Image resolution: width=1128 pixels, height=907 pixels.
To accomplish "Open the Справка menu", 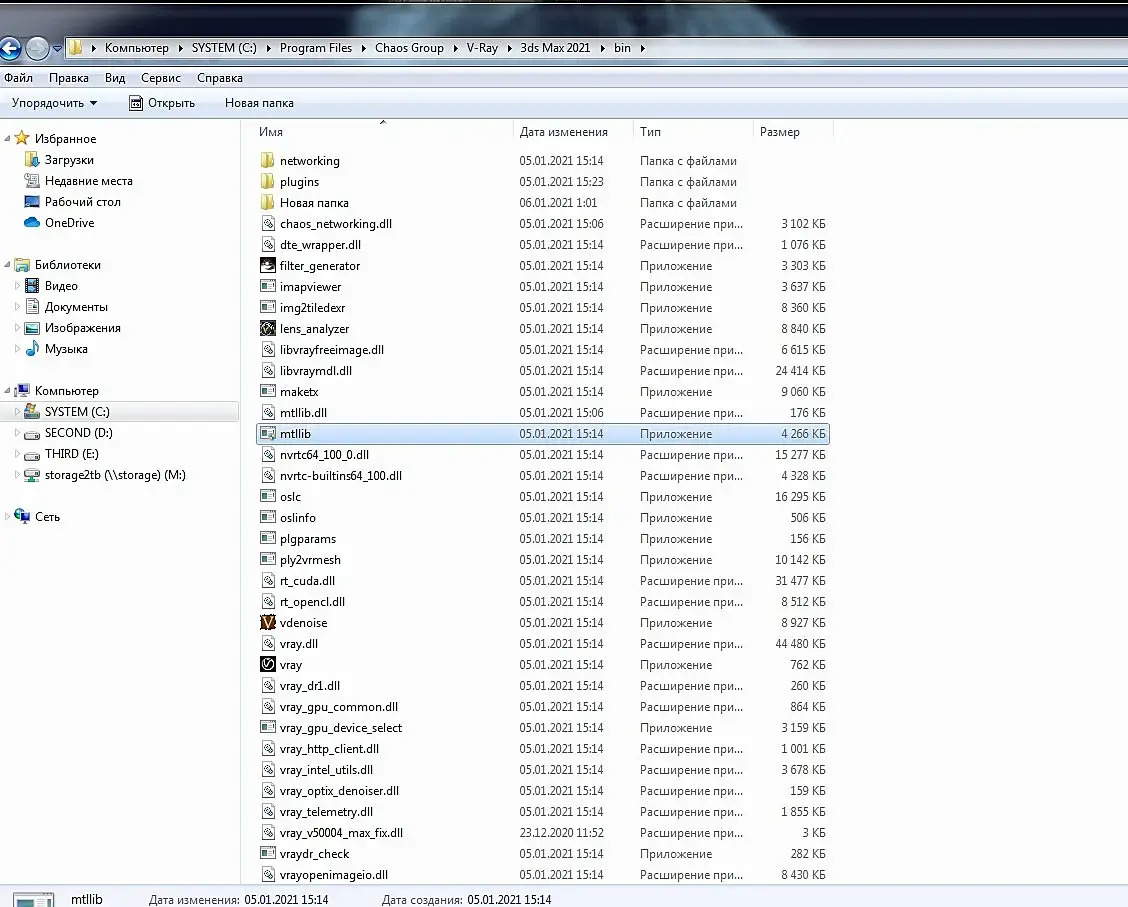I will click(x=219, y=78).
